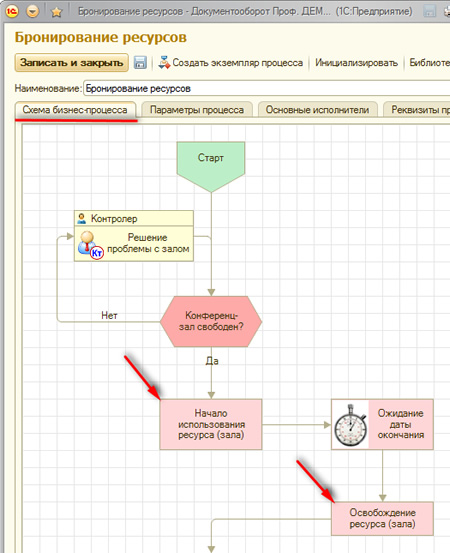Click the "Да" branch label
Image resolution: width=450 pixels, height=553 pixels.
click(212, 361)
